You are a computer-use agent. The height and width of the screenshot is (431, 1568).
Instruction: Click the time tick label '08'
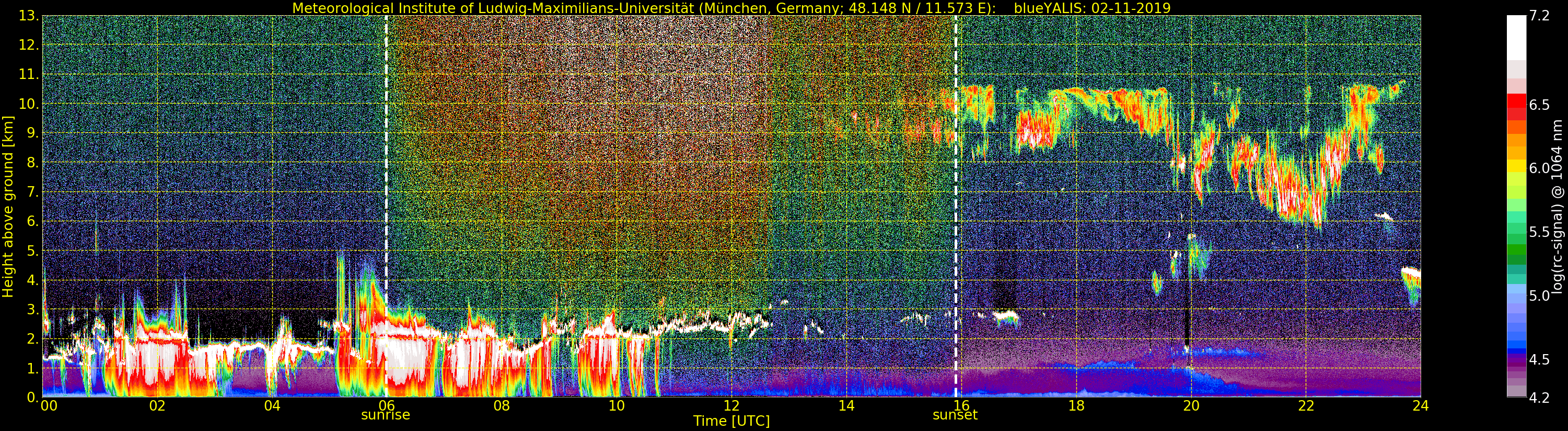tap(502, 405)
